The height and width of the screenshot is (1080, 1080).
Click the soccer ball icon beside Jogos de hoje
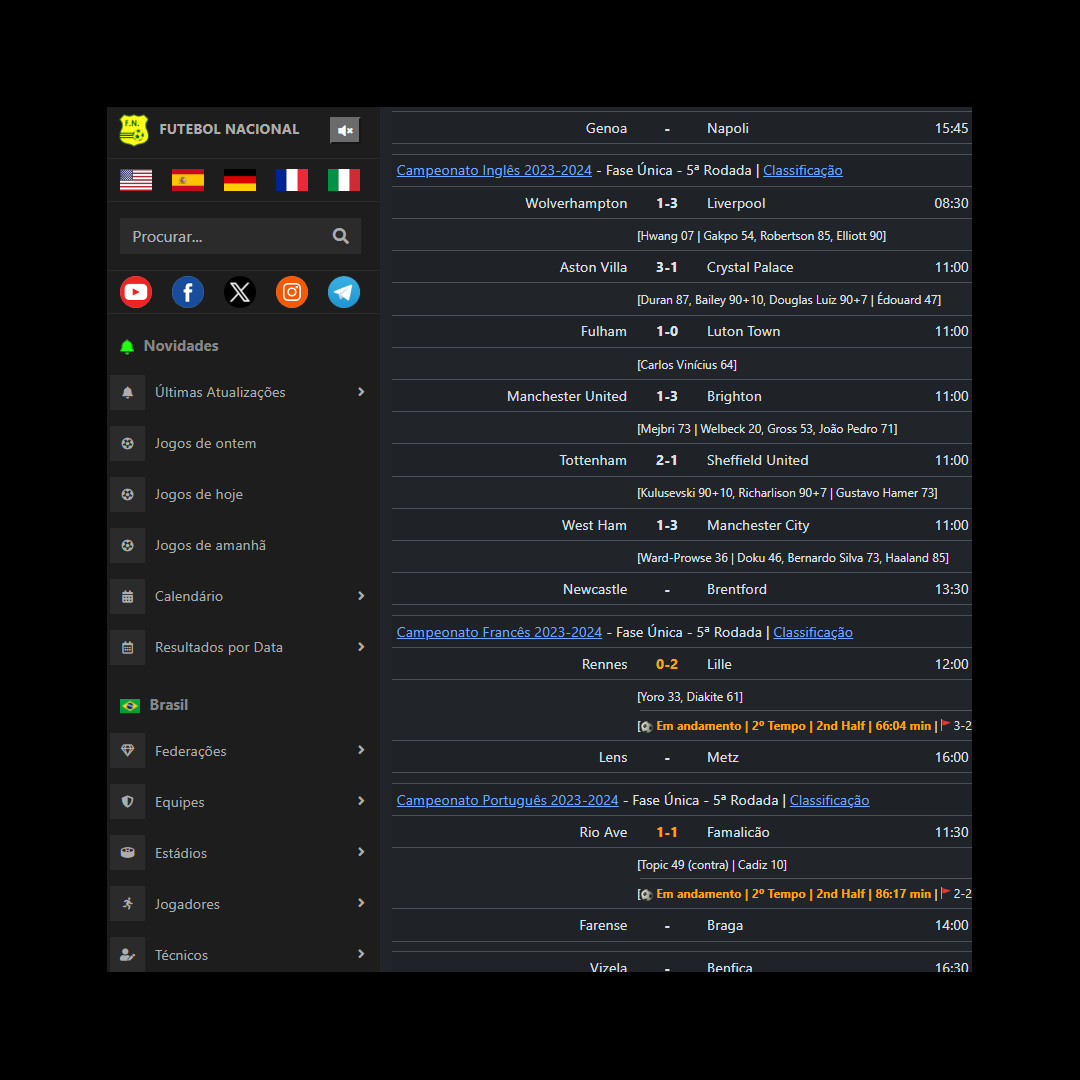pyautogui.click(x=127, y=495)
